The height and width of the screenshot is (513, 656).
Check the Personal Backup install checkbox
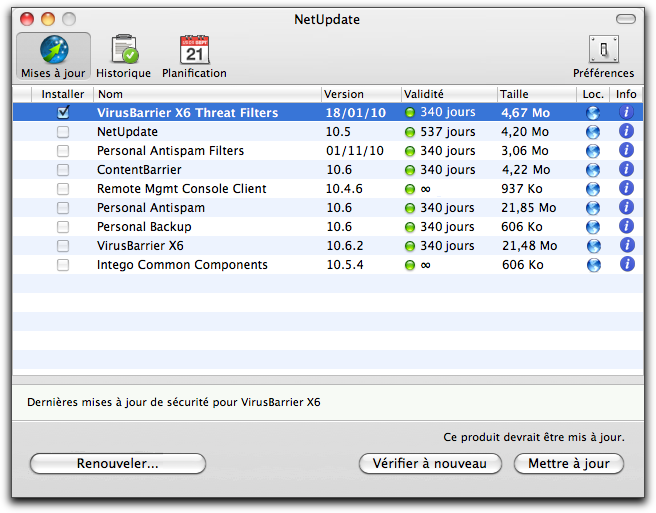point(63,227)
